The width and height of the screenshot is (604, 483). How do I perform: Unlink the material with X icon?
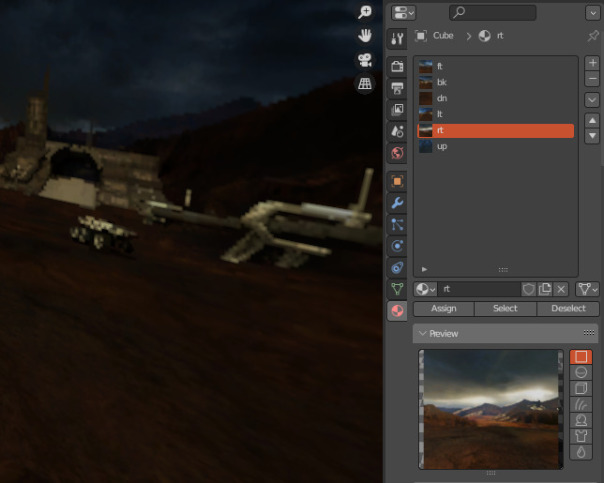click(561, 289)
